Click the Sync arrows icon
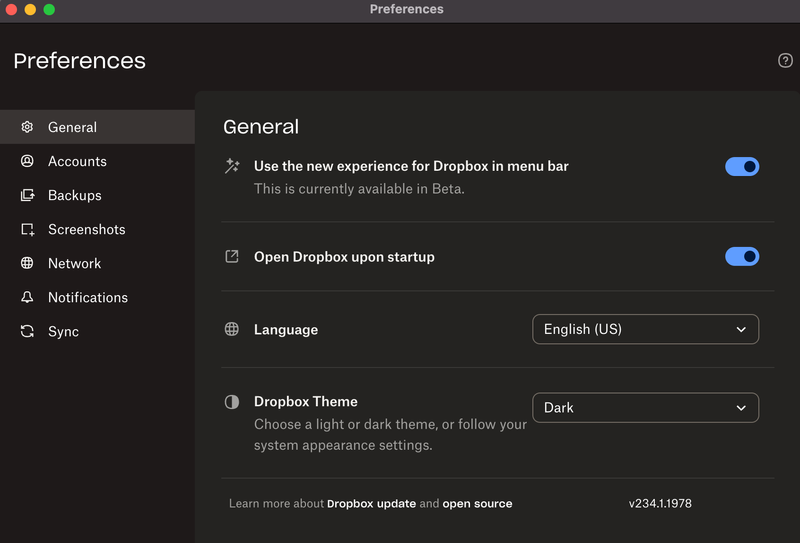Image resolution: width=800 pixels, height=543 pixels. (27, 331)
